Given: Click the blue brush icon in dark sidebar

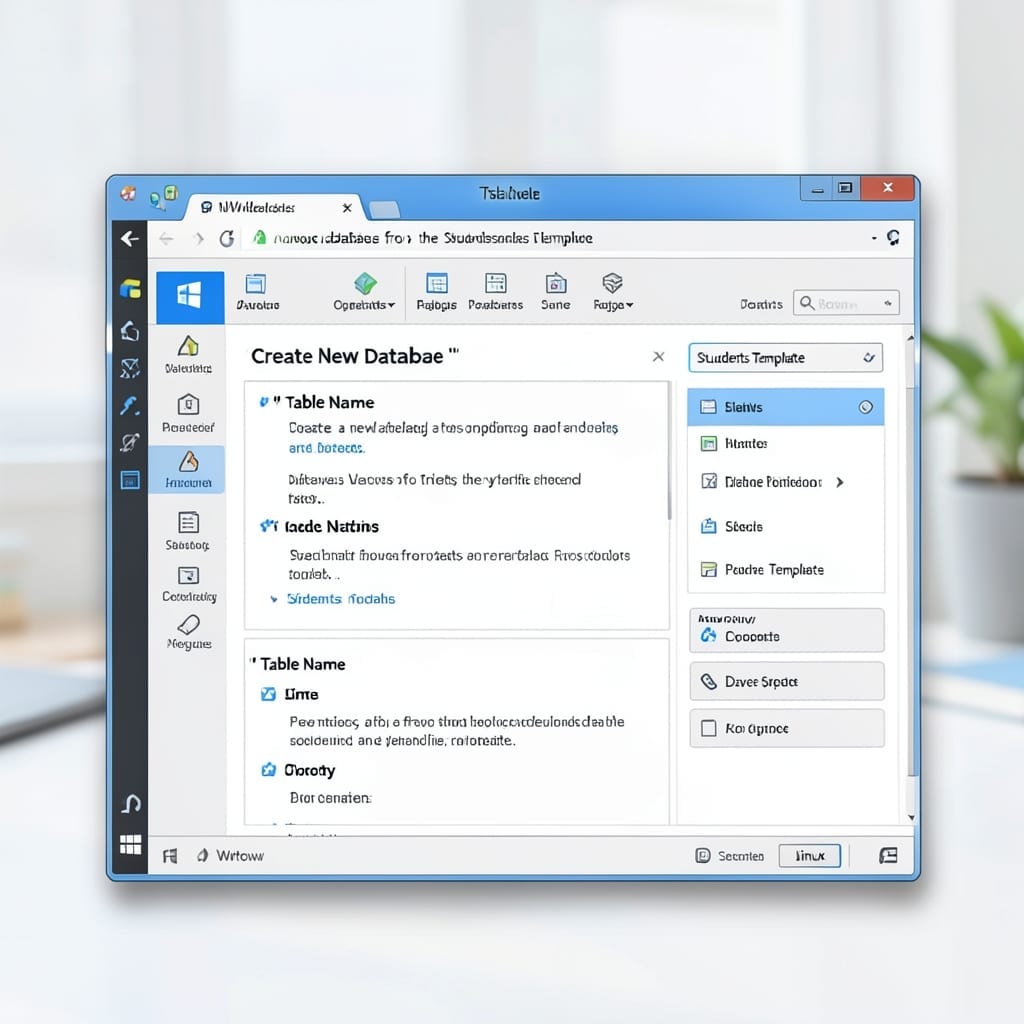Looking at the screenshot, I should point(130,406).
